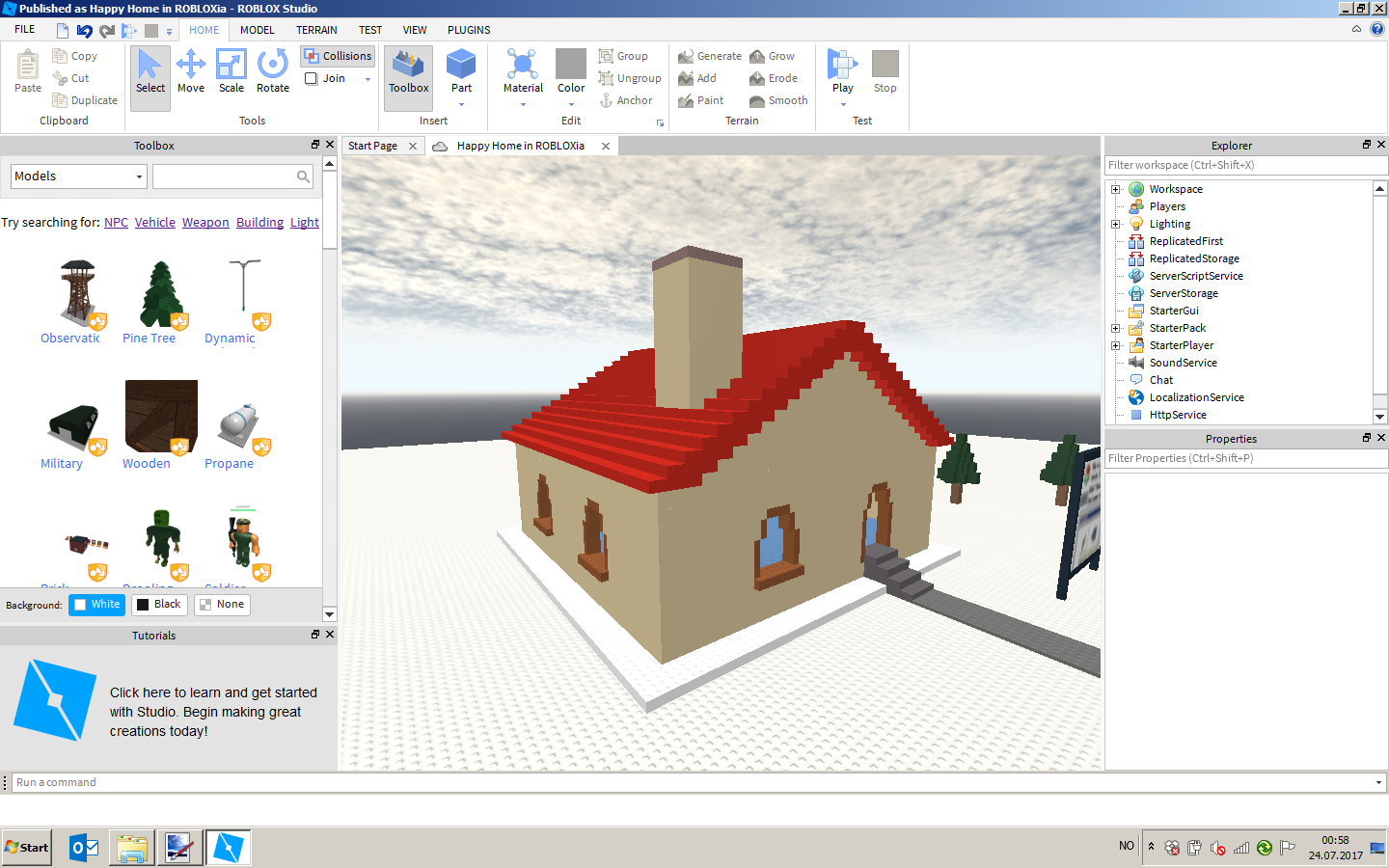
Task: Search toolbox for Building
Action: [260, 222]
